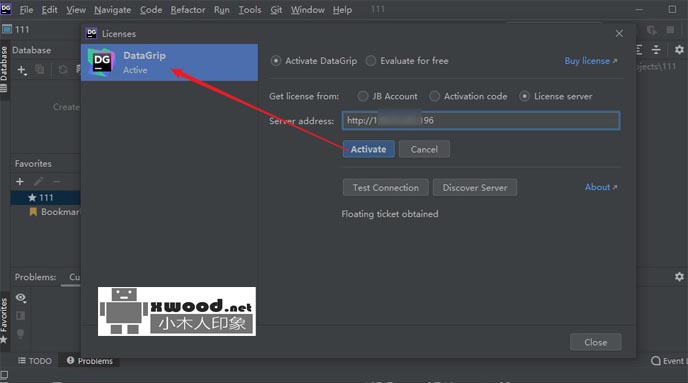Click the add data source plus icon
This screenshot has height=383, width=688.
(22, 70)
